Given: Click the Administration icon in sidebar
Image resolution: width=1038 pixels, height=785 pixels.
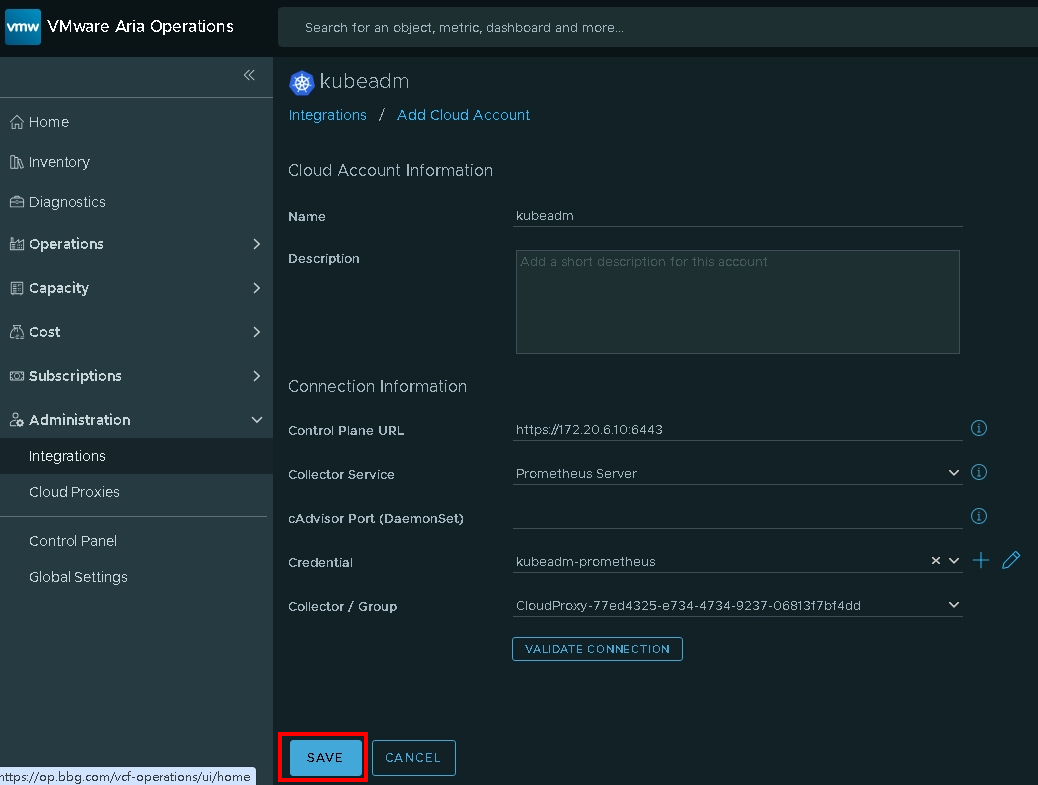Looking at the screenshot, I should pos(17,420).
